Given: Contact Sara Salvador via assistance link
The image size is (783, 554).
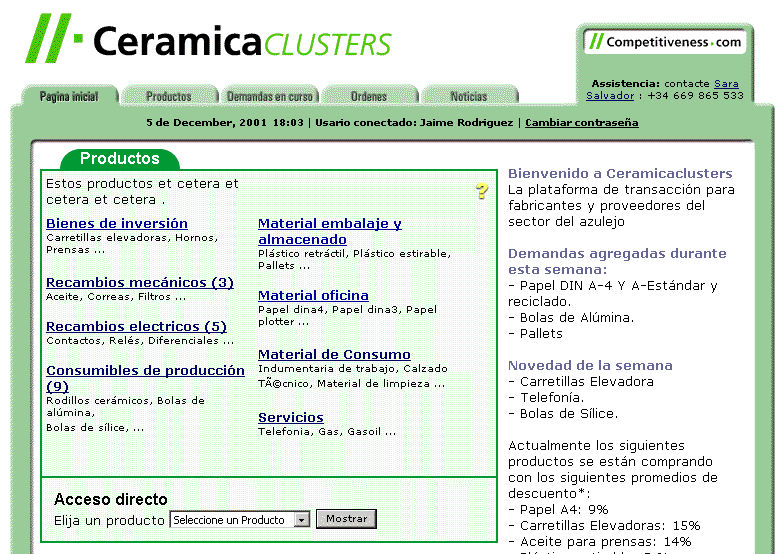Looking at the screenshot, I should (726, 84).
